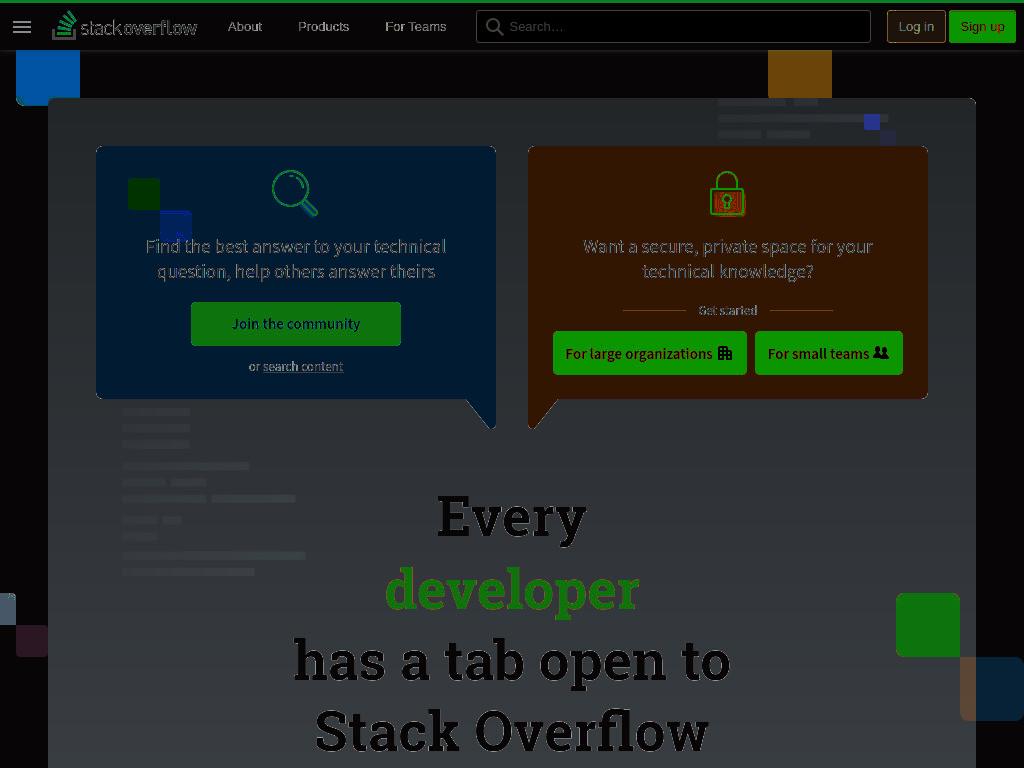1024x768 pixels.
Task: Follow the search content link
Action: pyautogui.click(x=303, y=366)
